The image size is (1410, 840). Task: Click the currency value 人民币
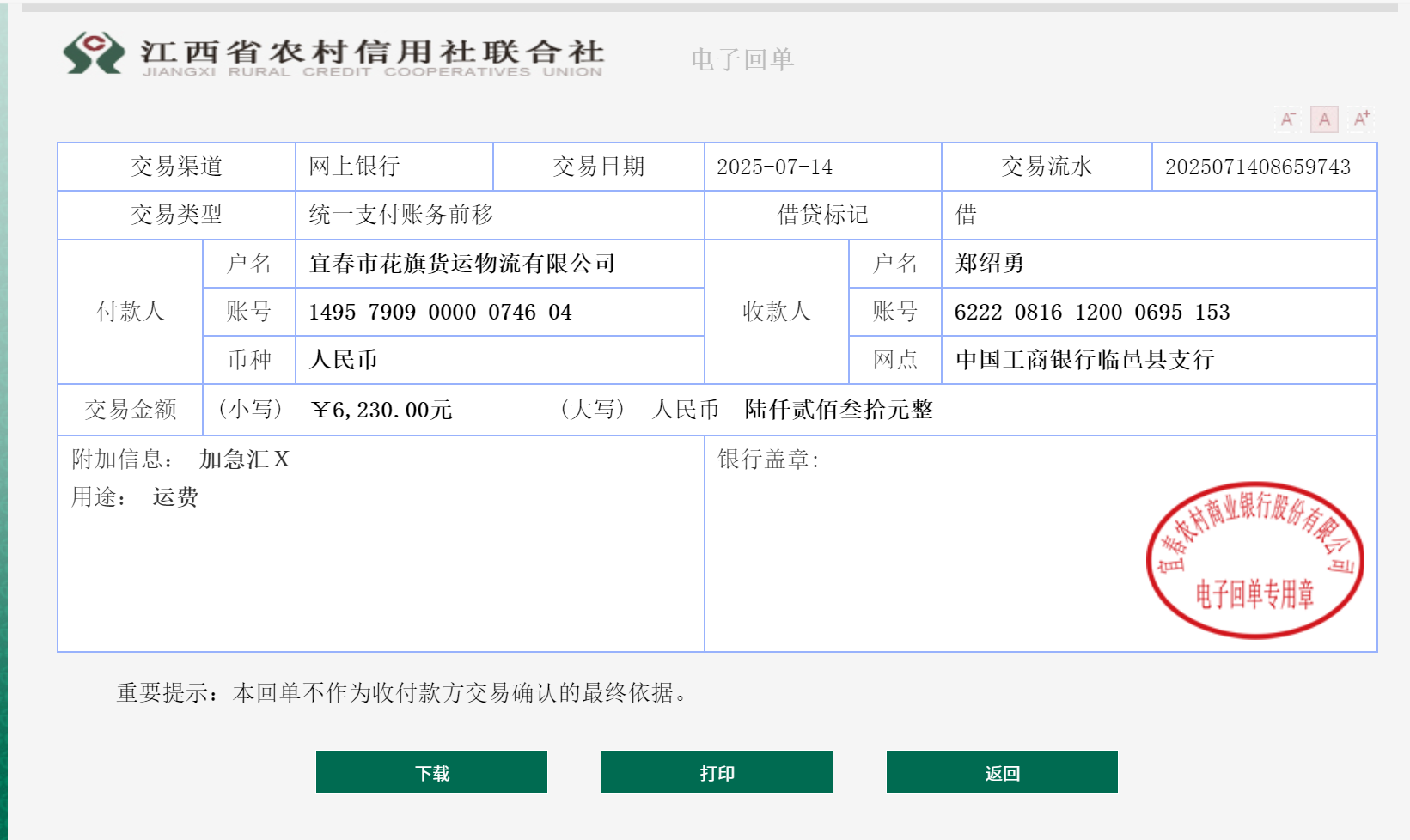tap(344, 360)
